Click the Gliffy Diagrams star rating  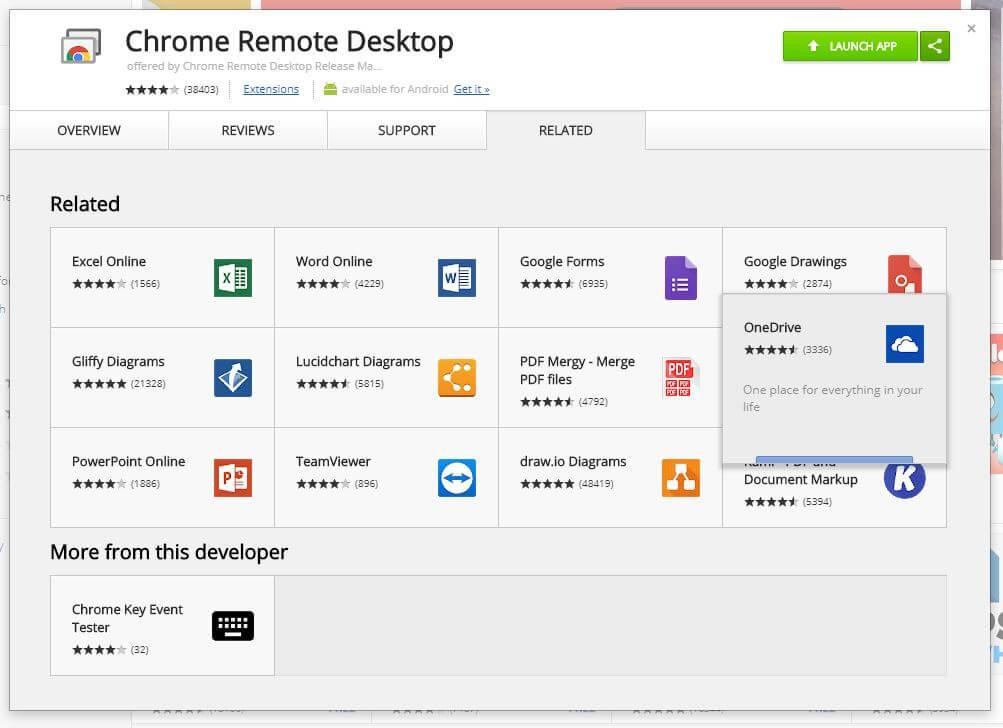click(99, 384)
